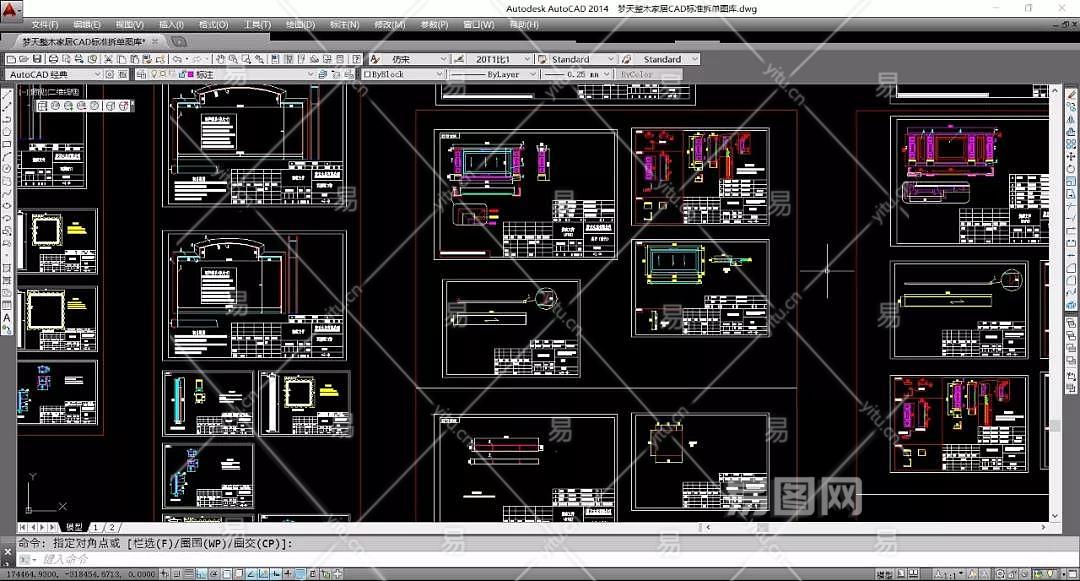The width and height of the screenshot is (1080, 581).
Task: Select the Line tool in Draw toolbar
Action: pyautogui.click(x=7, y=96)
